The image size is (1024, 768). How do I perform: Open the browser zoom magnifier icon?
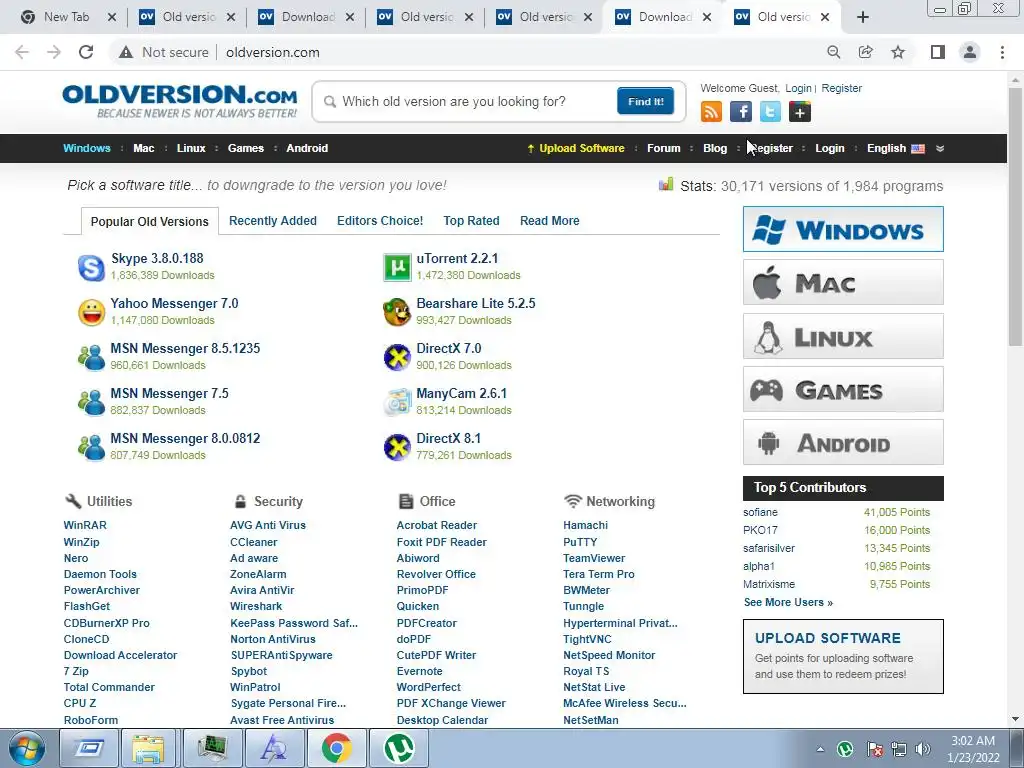(833, 52)
